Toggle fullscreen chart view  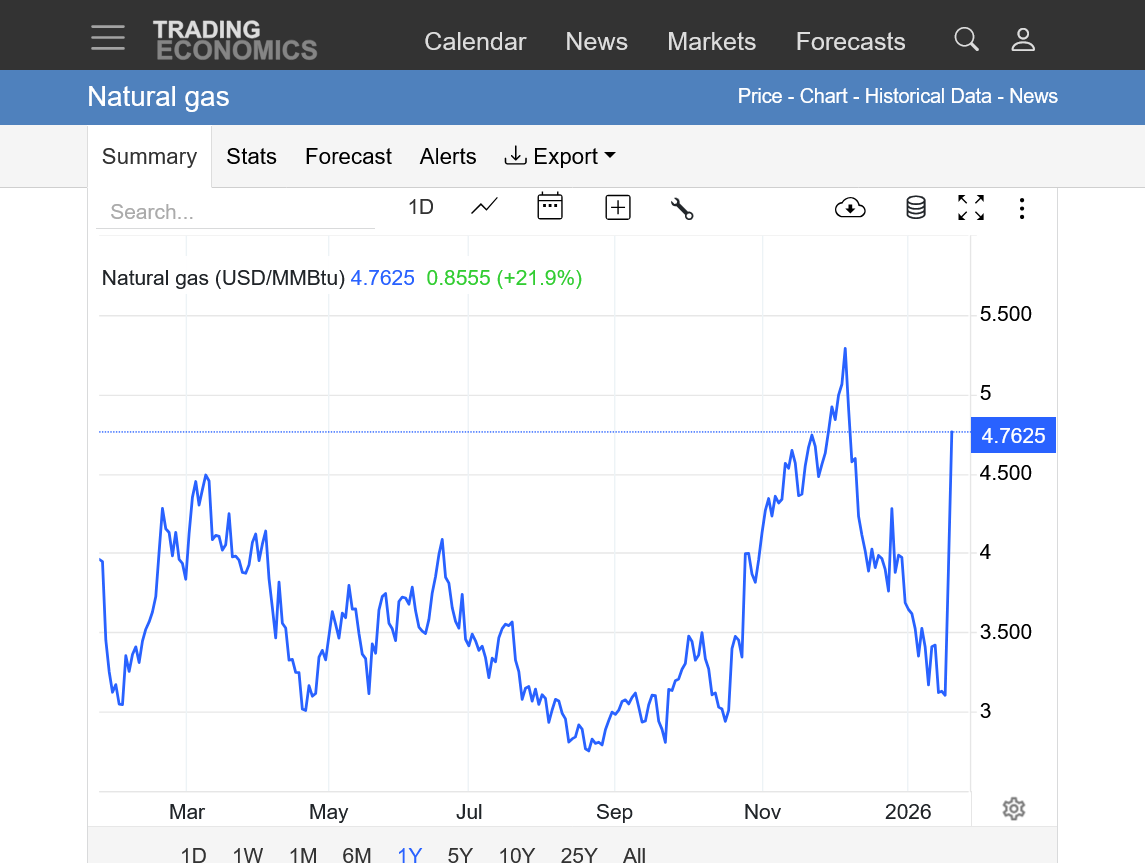coord(970,208)
